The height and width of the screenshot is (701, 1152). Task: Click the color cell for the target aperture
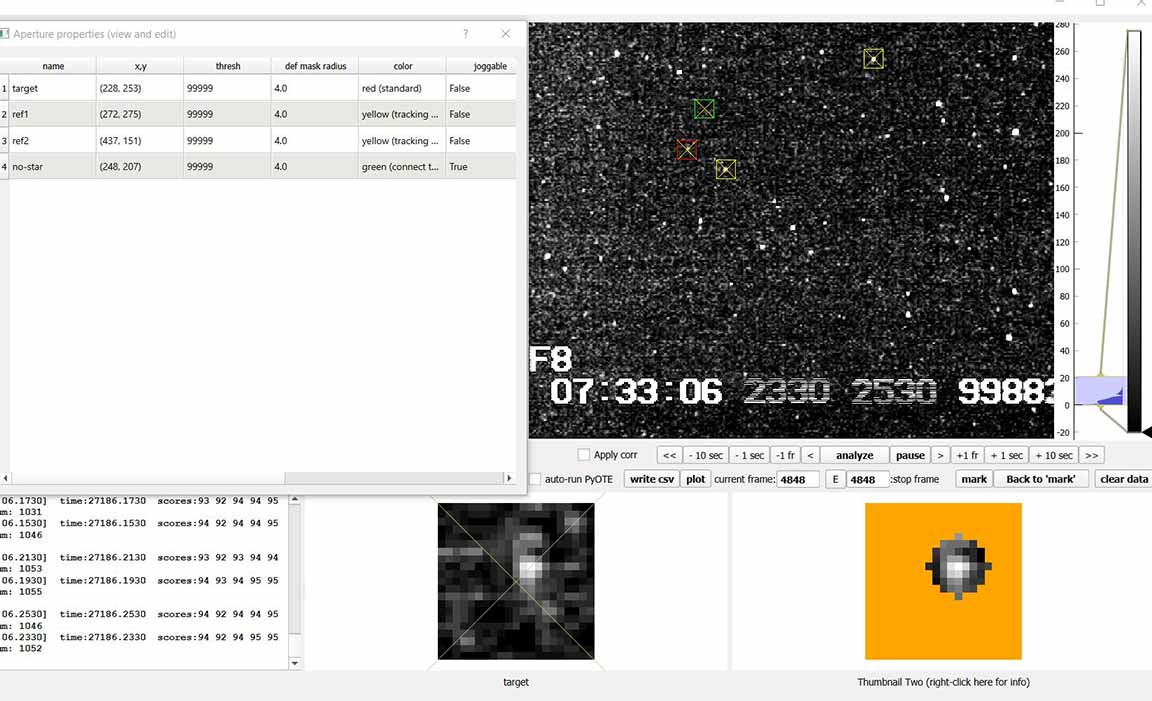[401, 89]
